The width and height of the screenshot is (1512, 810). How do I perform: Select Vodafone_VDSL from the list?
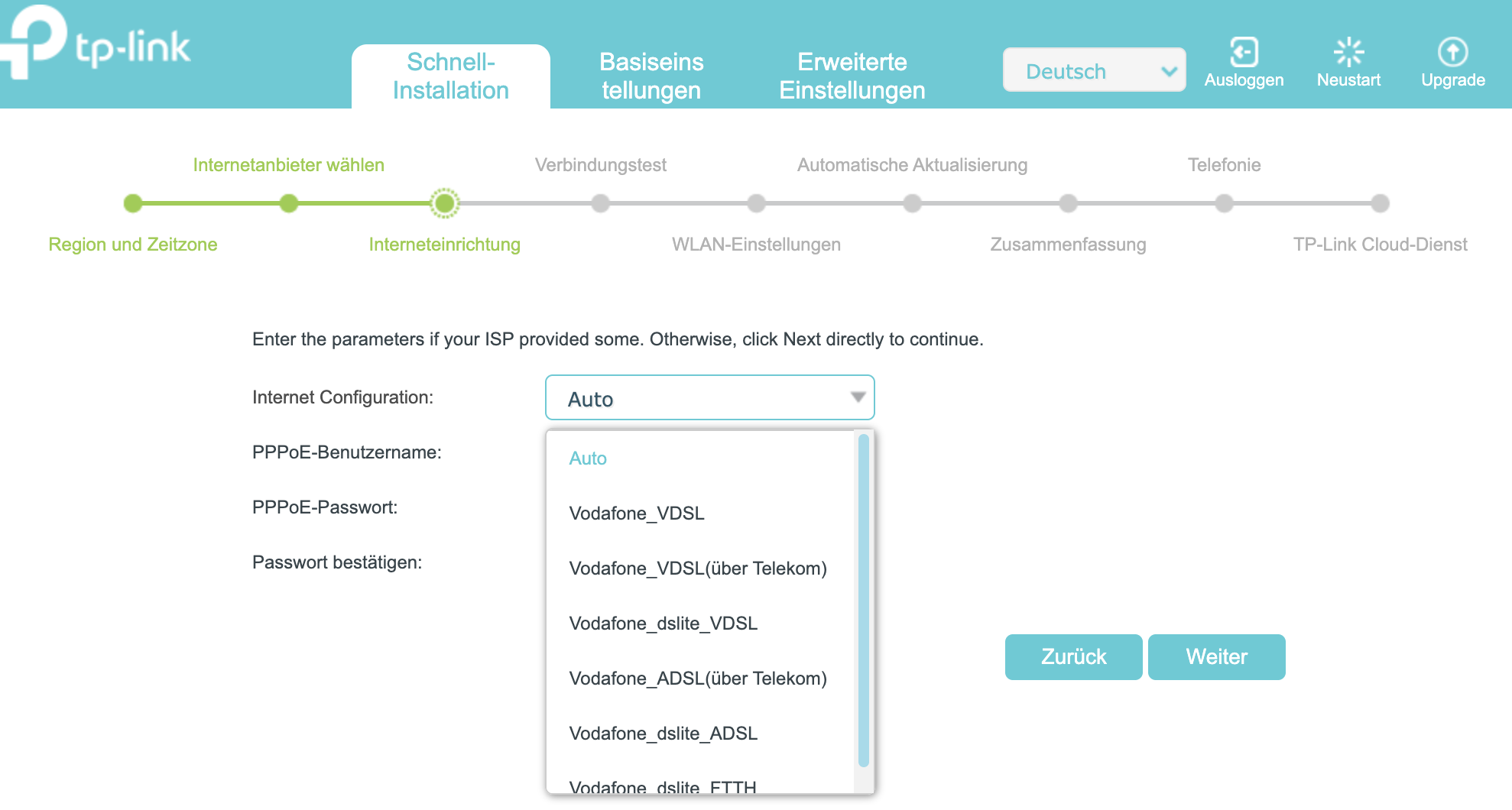click(637, 514)
